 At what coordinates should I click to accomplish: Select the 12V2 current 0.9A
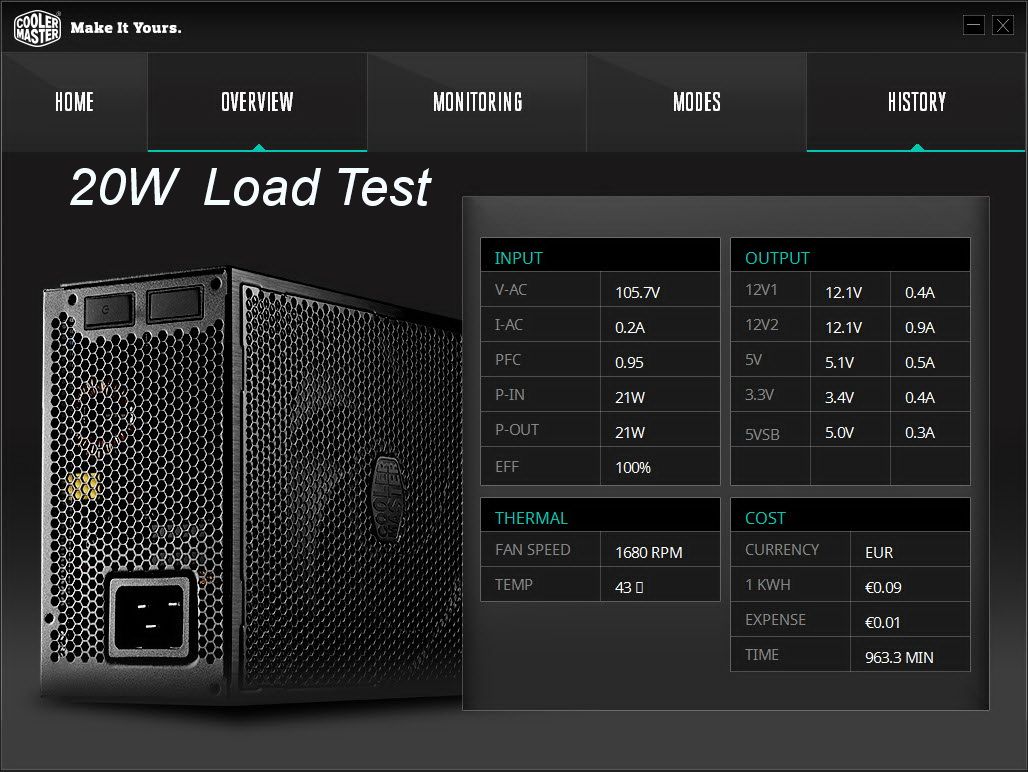point(919,327)
